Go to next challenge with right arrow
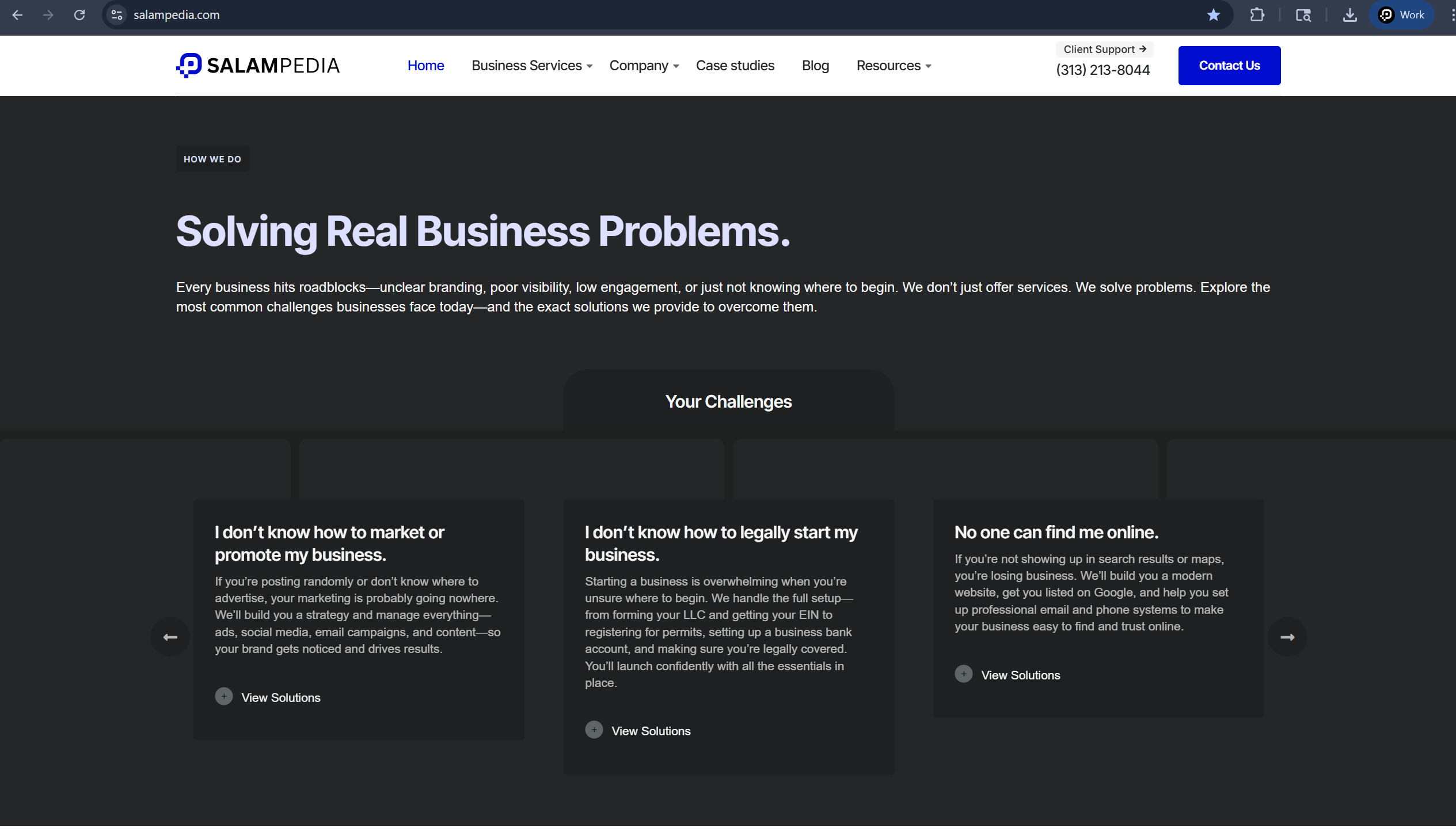 tap(1287, 637)
